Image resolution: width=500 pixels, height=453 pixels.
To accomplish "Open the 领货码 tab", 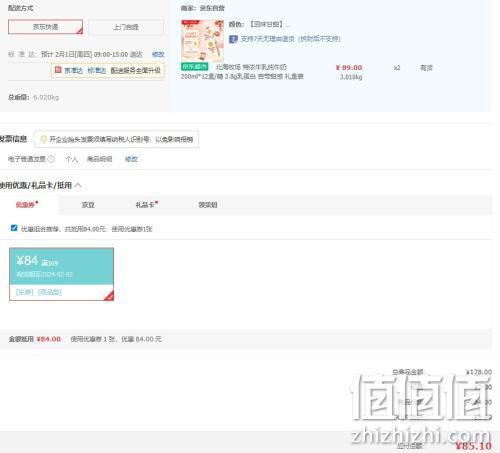I will [208, 205].
